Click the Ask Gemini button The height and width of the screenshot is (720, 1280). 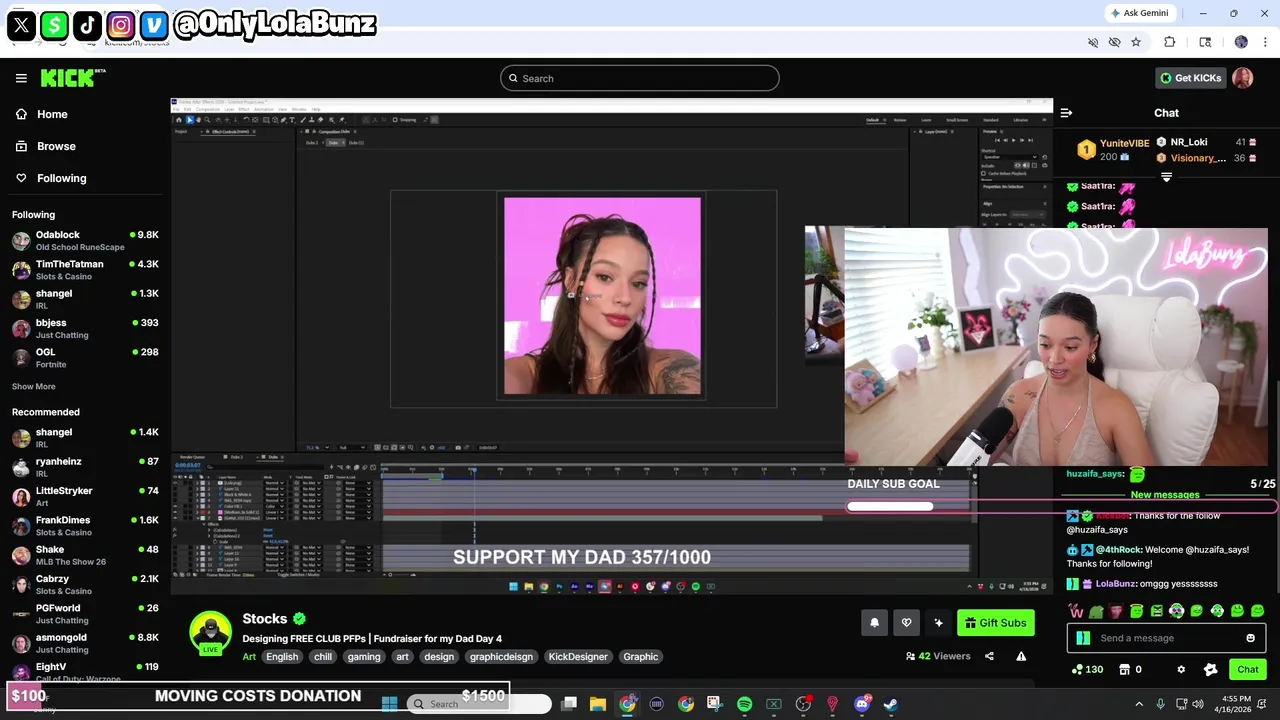[x=1138, y=13]
